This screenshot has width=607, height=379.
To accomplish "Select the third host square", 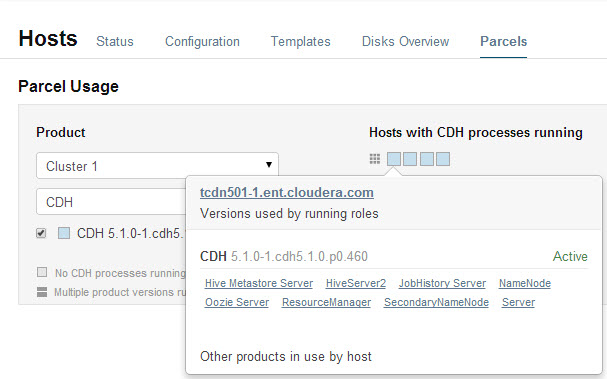I will 427,159.
